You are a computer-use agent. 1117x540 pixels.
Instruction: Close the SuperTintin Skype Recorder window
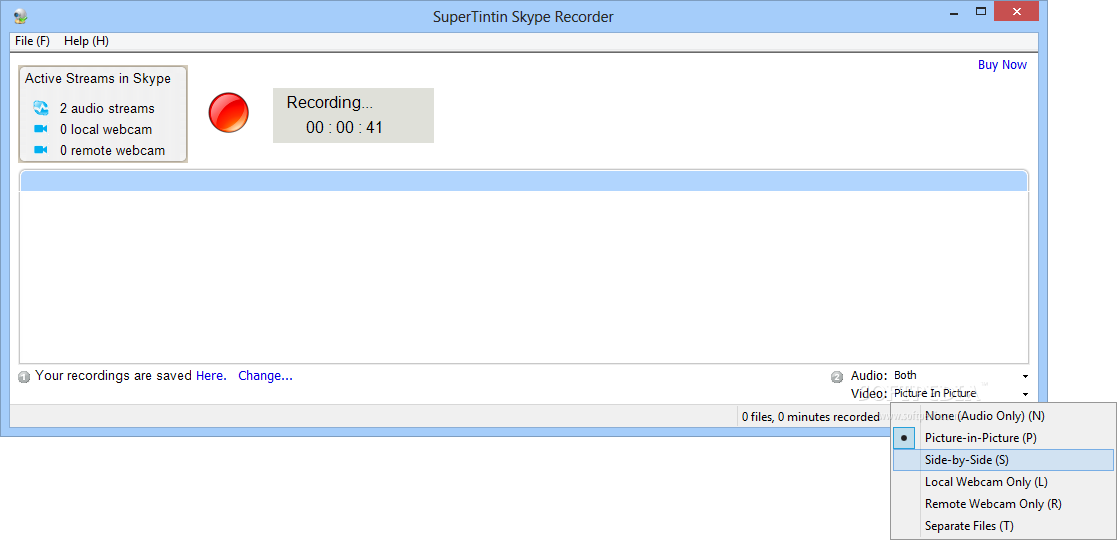pyautogui.click(x=1017, y=11)
